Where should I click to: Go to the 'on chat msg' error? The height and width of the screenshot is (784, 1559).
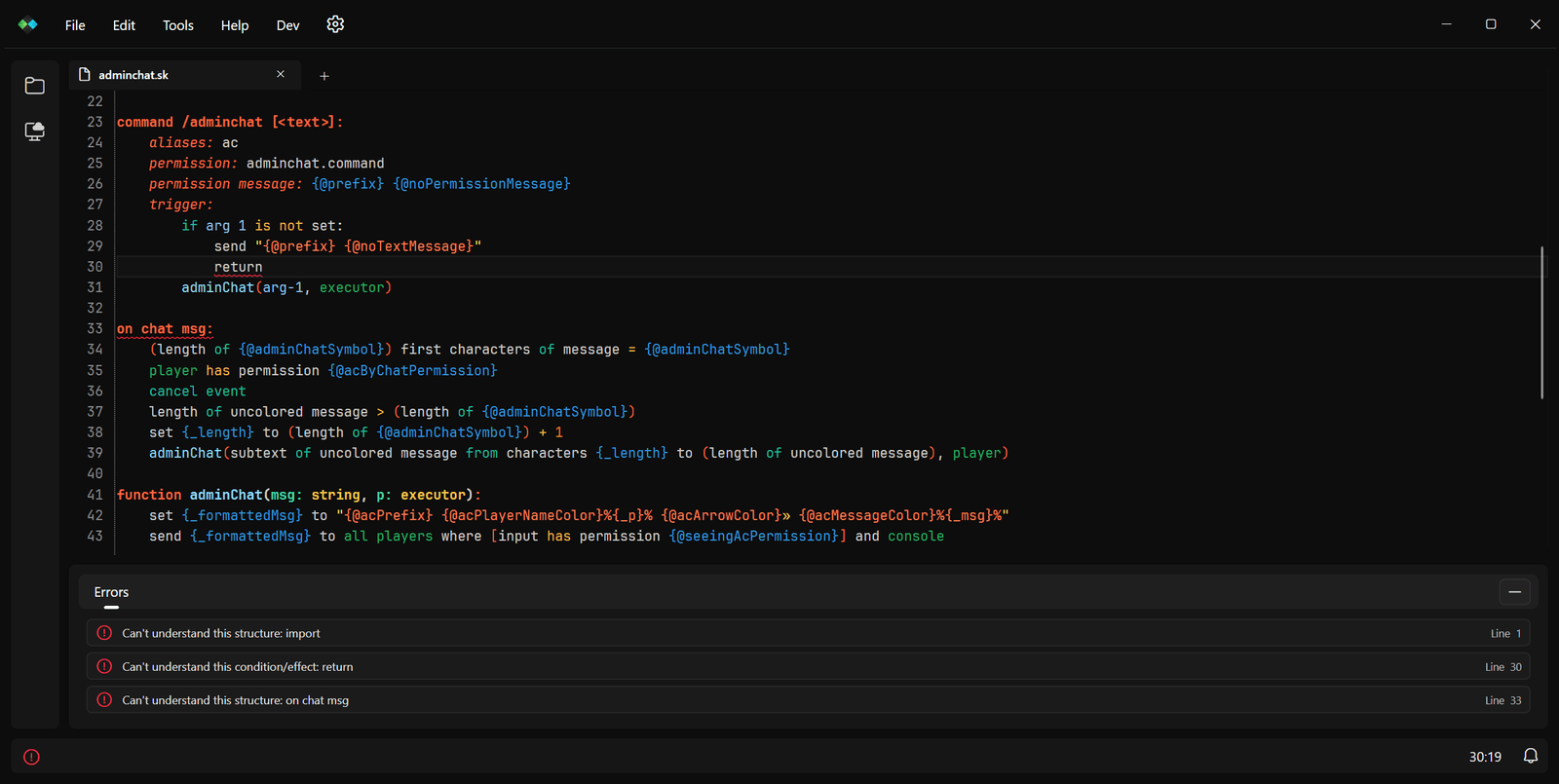click(x=808, y=700)
